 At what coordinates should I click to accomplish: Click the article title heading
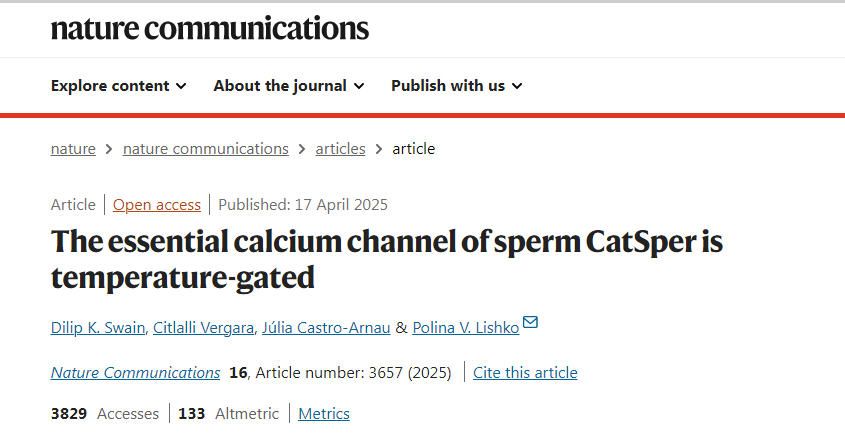pyautogui.click(x=386, y=258)
